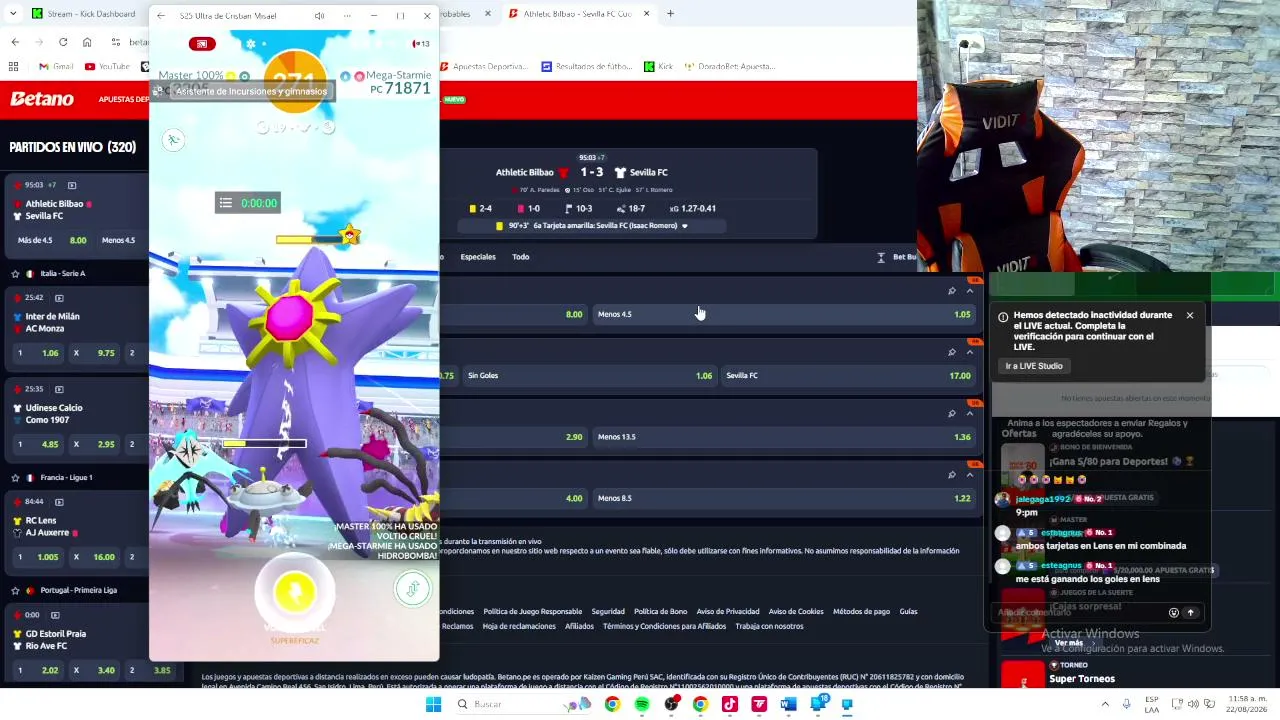This screenshot has height=720, width=1280.
Task: Go to the browser home page
Action: pos(87,42)
